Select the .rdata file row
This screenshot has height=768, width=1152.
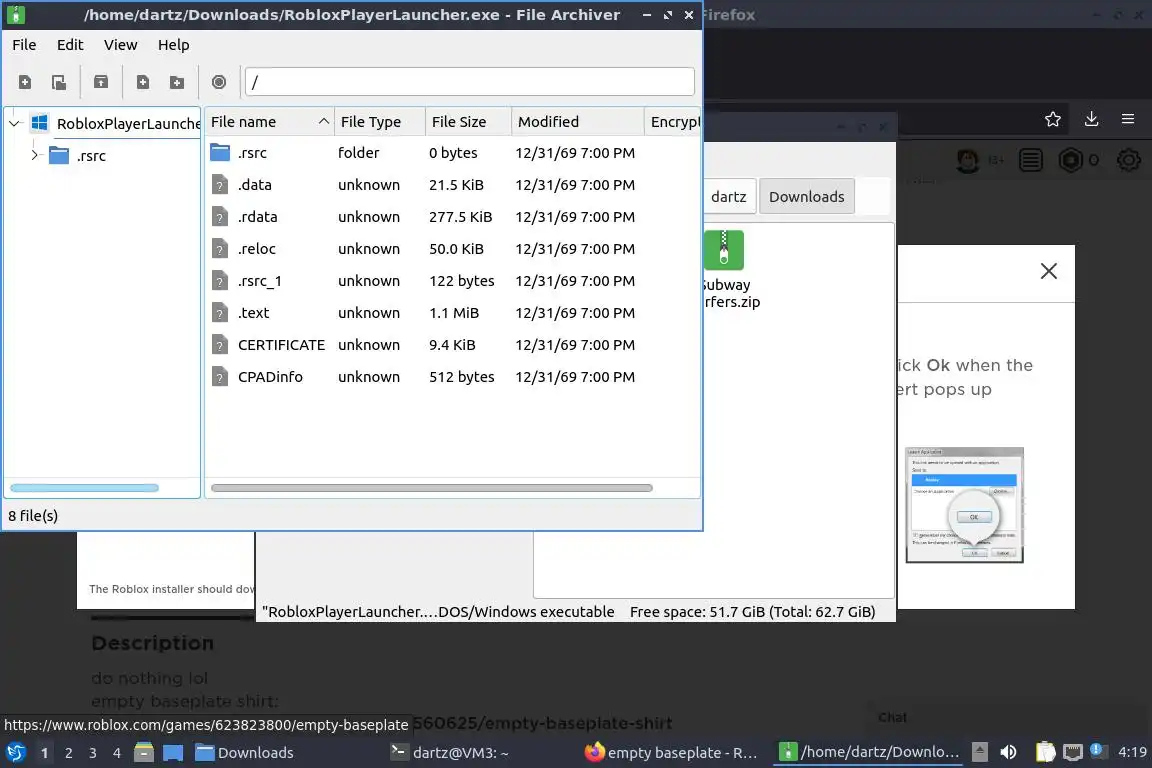(x=452, y=217)
